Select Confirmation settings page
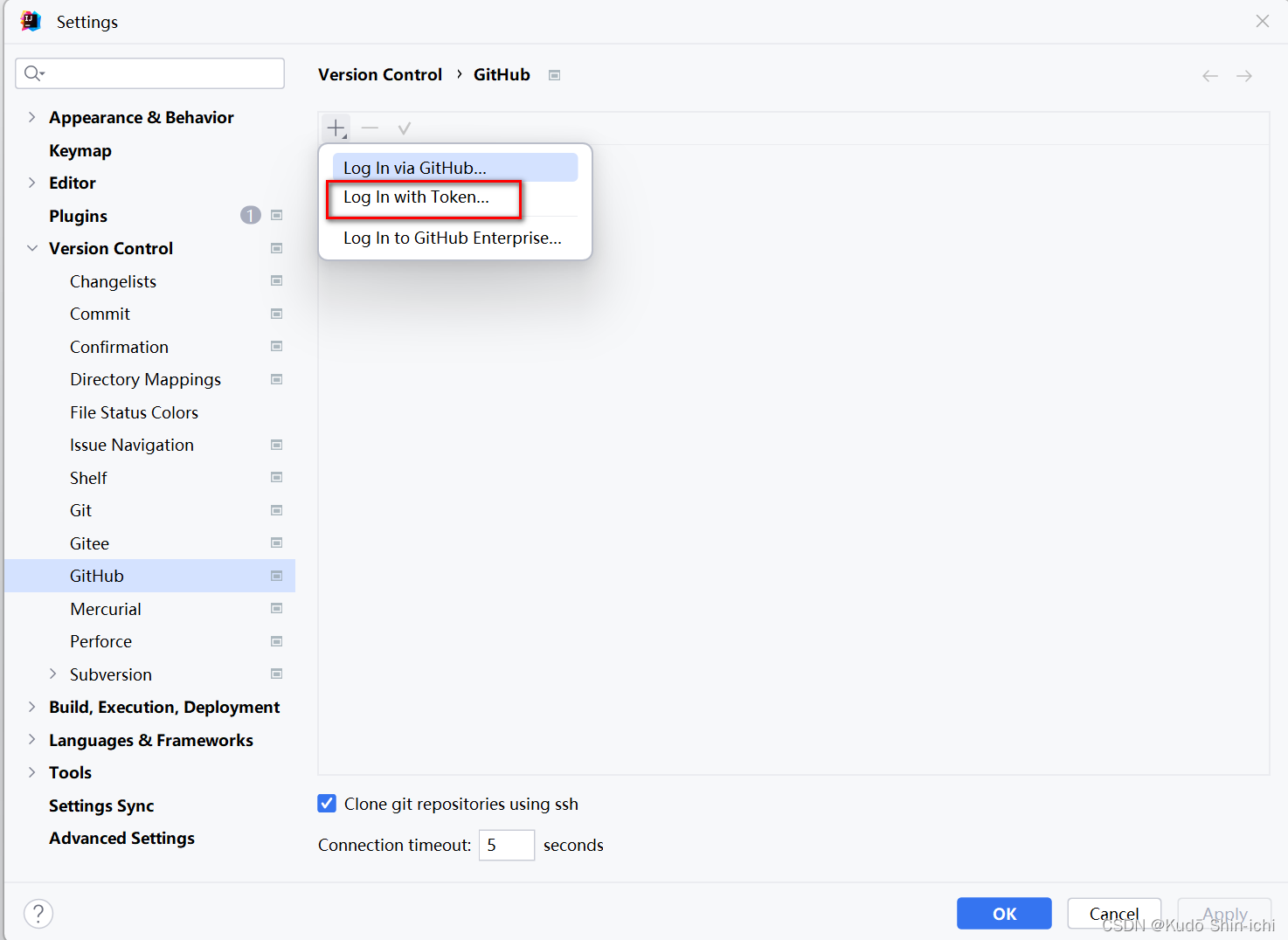 point(120,347)
